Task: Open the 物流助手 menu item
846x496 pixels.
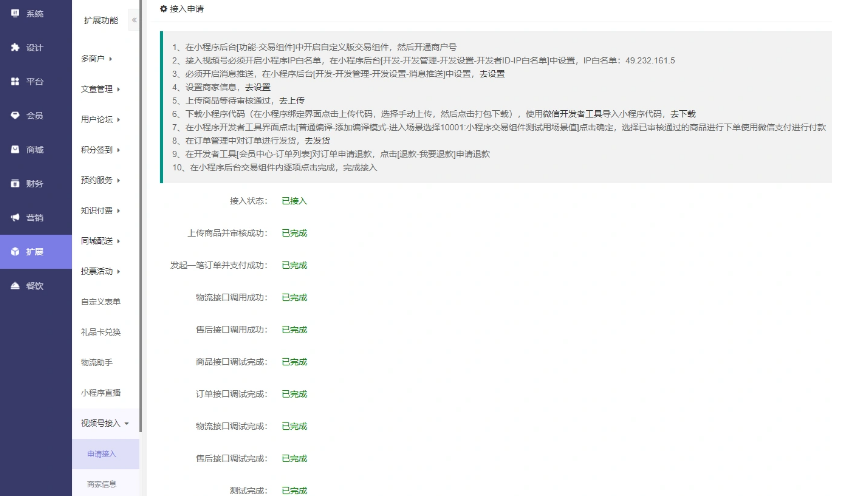Action: point(97,363)
